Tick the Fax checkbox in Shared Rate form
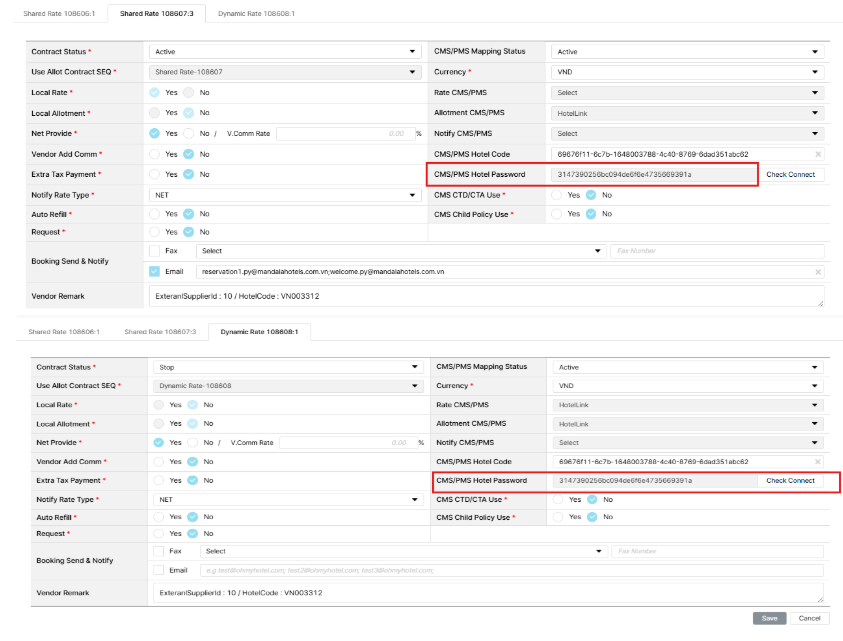Image resolution: width=843 pixels, height=641 pixels. [x=155, y=251]
